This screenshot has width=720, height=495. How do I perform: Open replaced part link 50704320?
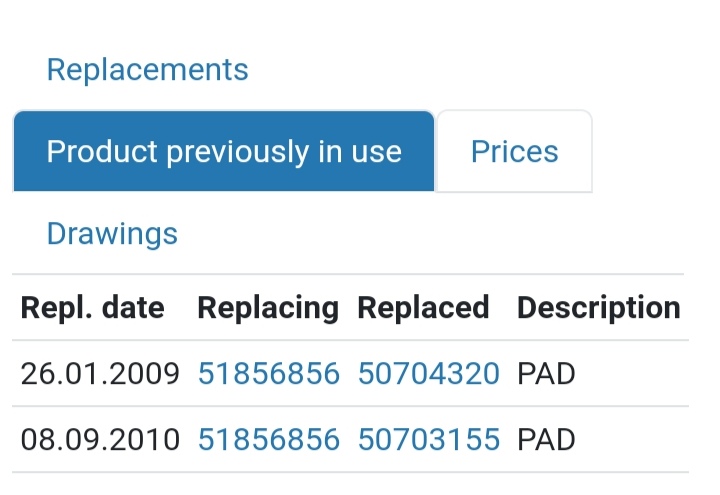[x=428, y=373]
